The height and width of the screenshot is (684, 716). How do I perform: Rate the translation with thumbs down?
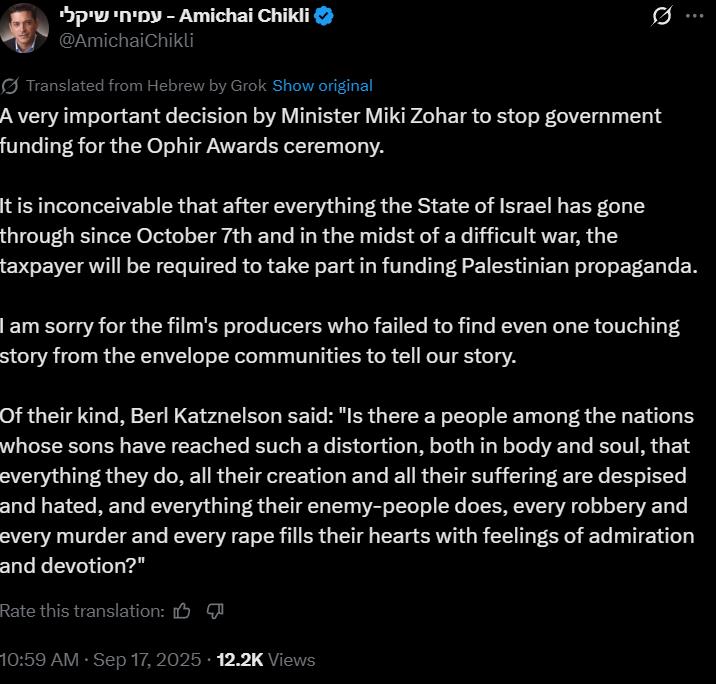214,610
